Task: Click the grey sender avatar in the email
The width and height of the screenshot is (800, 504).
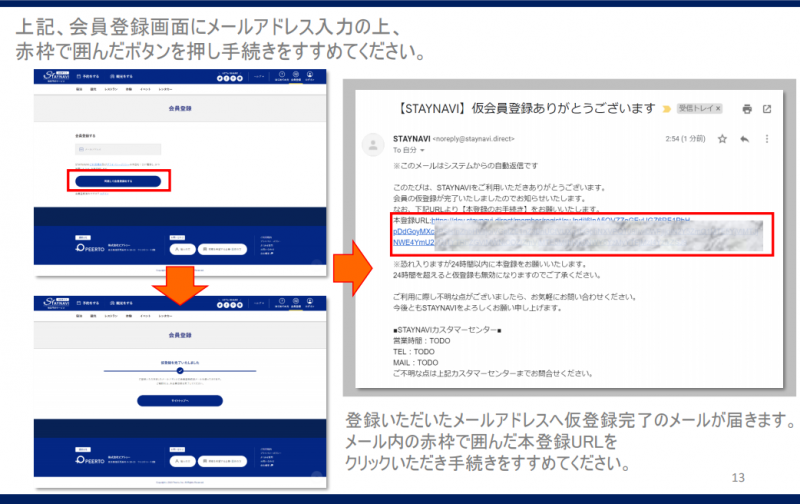Action: pos(373,144)
